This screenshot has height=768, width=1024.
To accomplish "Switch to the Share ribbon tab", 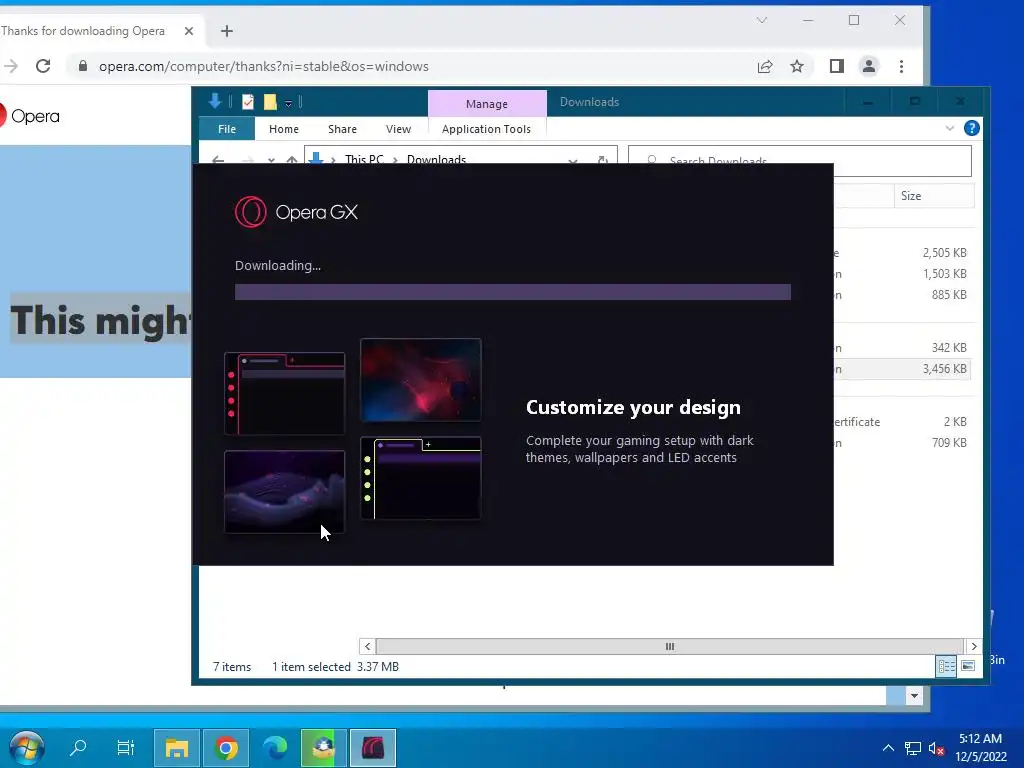I will click(342, 129).
